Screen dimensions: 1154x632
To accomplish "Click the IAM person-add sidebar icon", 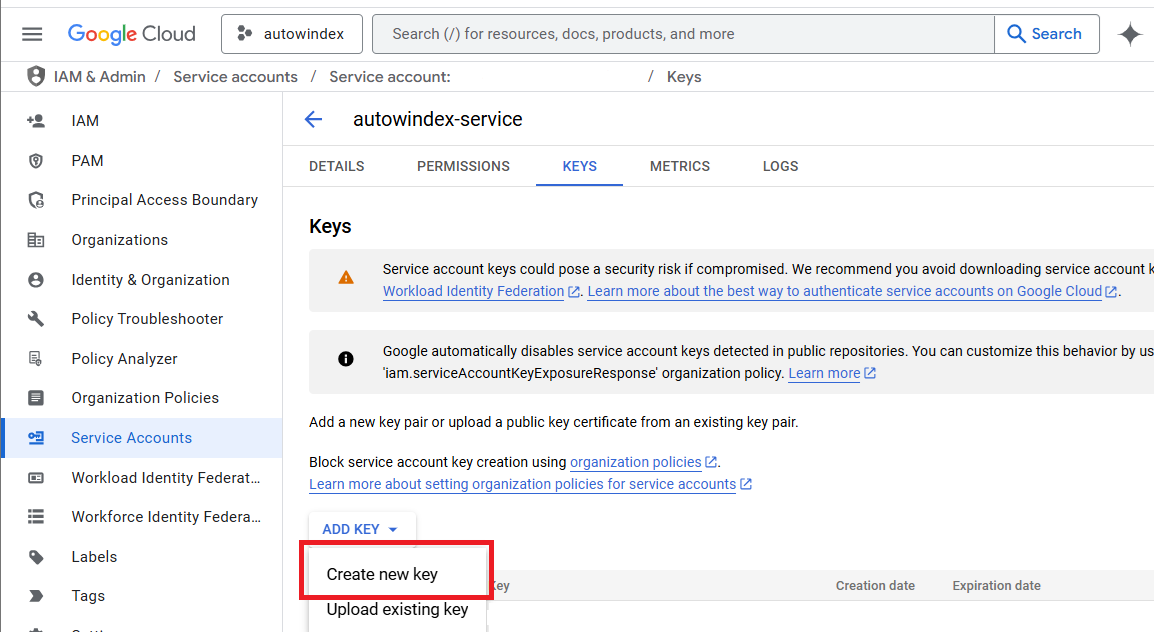I will pos(35,121).
